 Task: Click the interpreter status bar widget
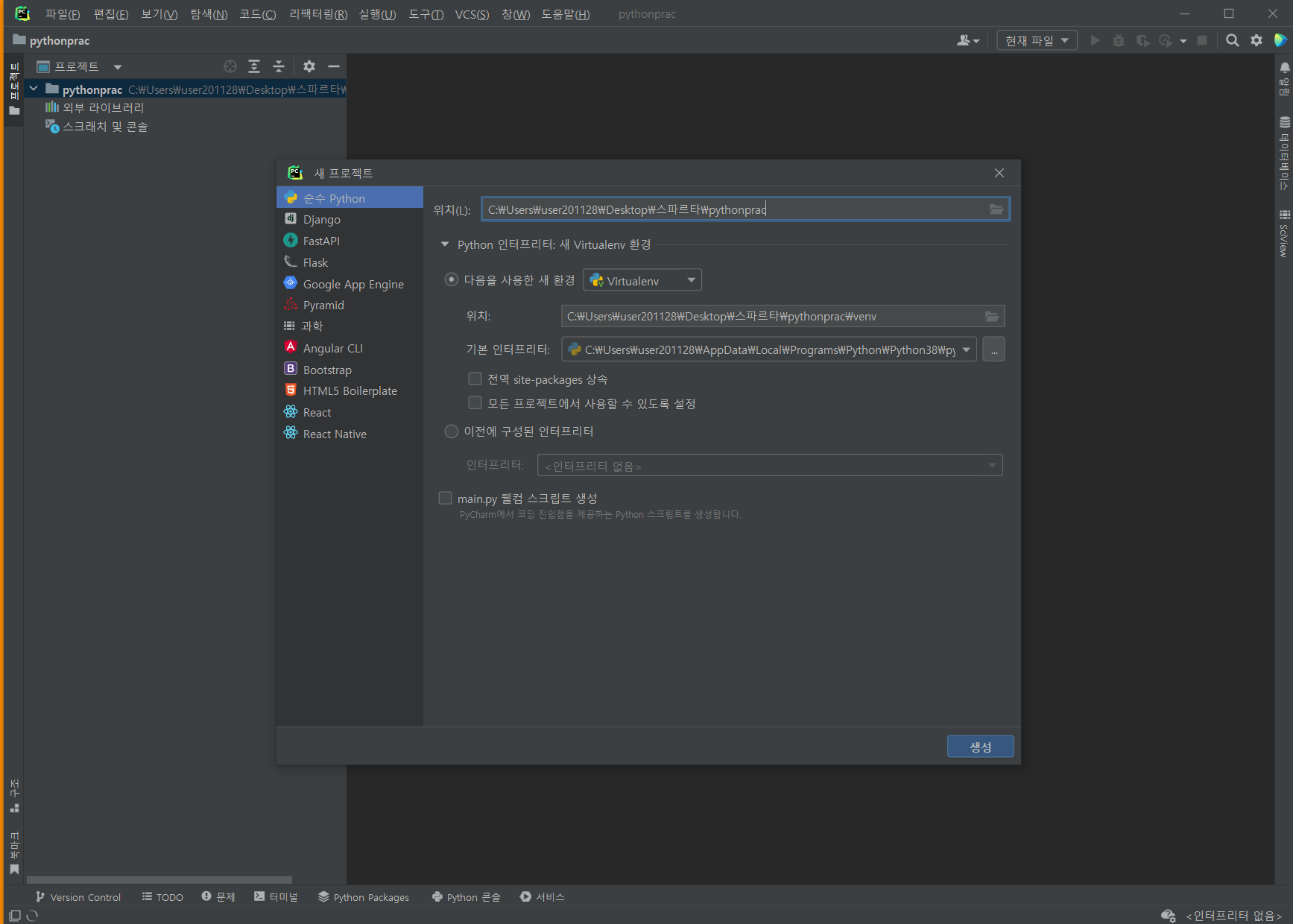(1234, 916)
